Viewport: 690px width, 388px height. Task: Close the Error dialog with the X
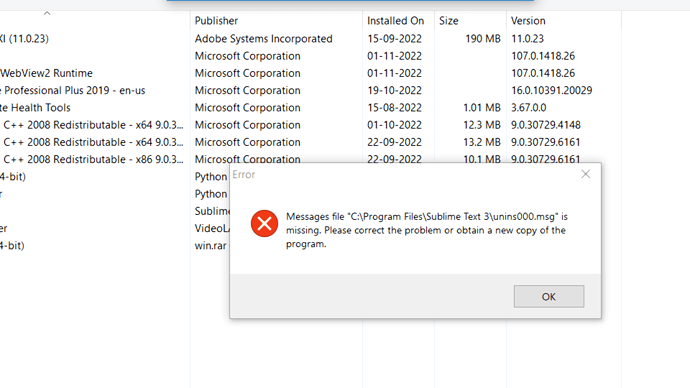(586, 174)
